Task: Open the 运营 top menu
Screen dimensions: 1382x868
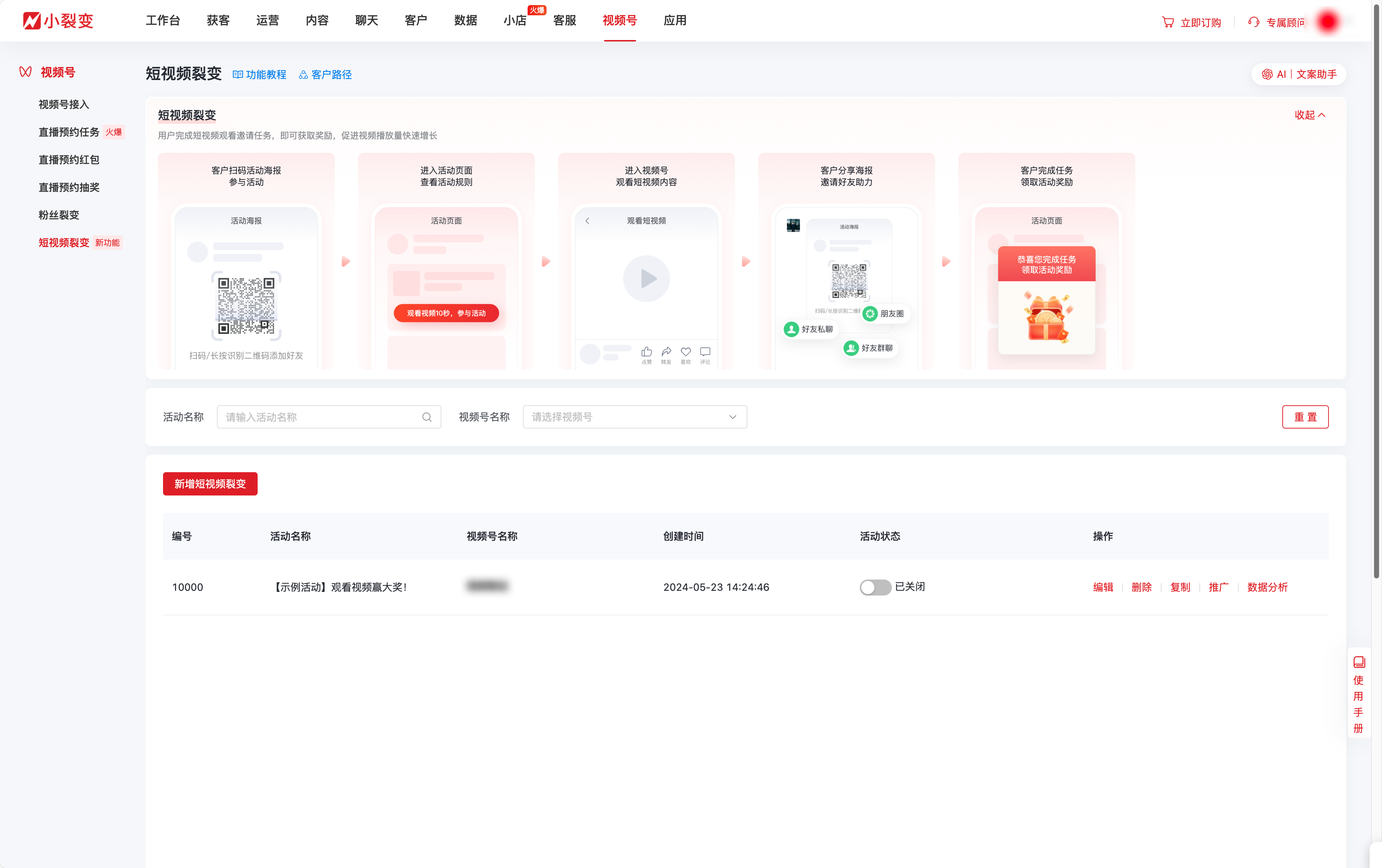Action: click(267, 21)
